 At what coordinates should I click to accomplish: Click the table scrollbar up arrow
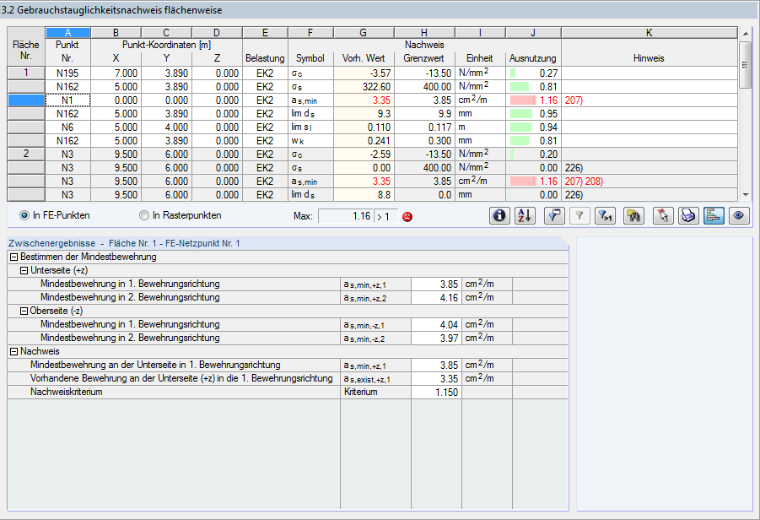745,33
